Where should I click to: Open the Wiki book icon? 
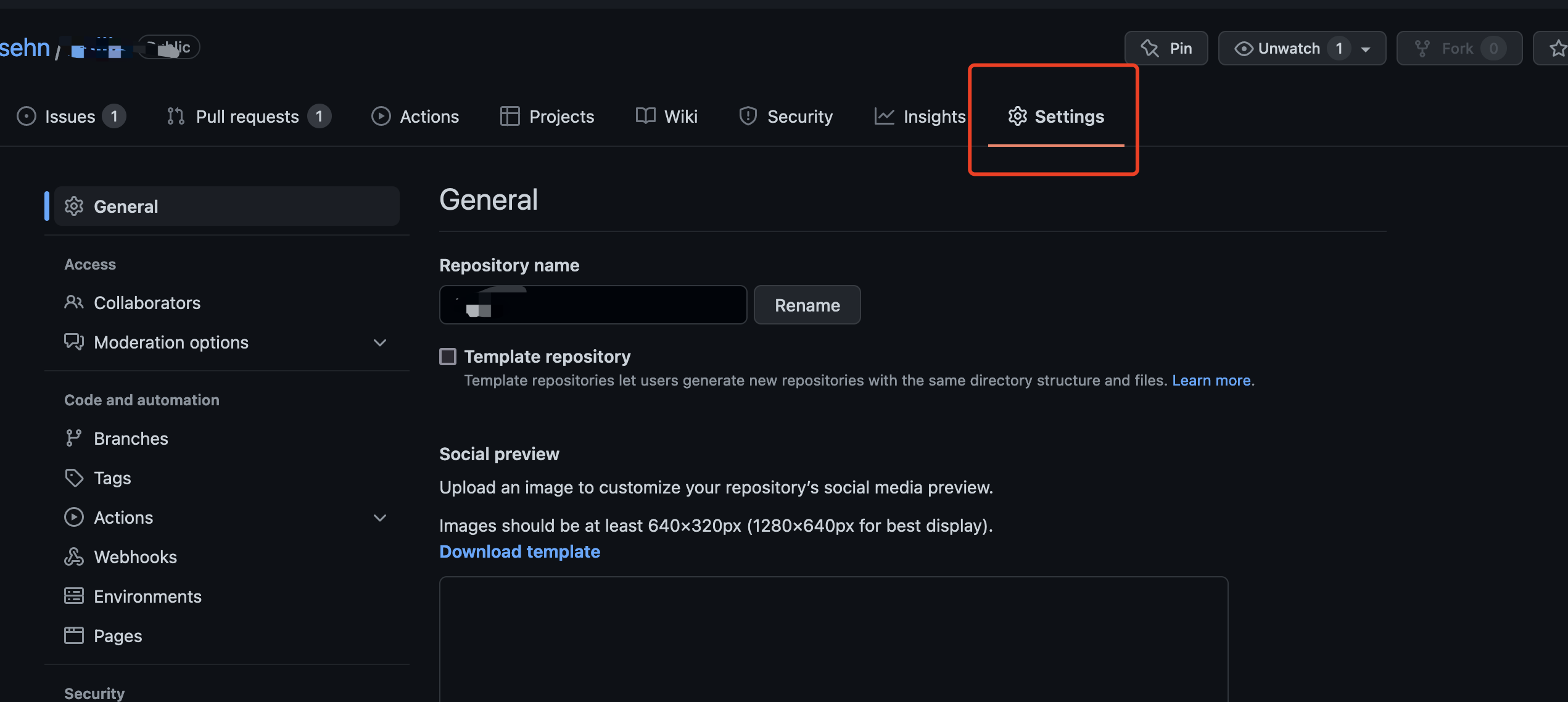click(644, 116)
